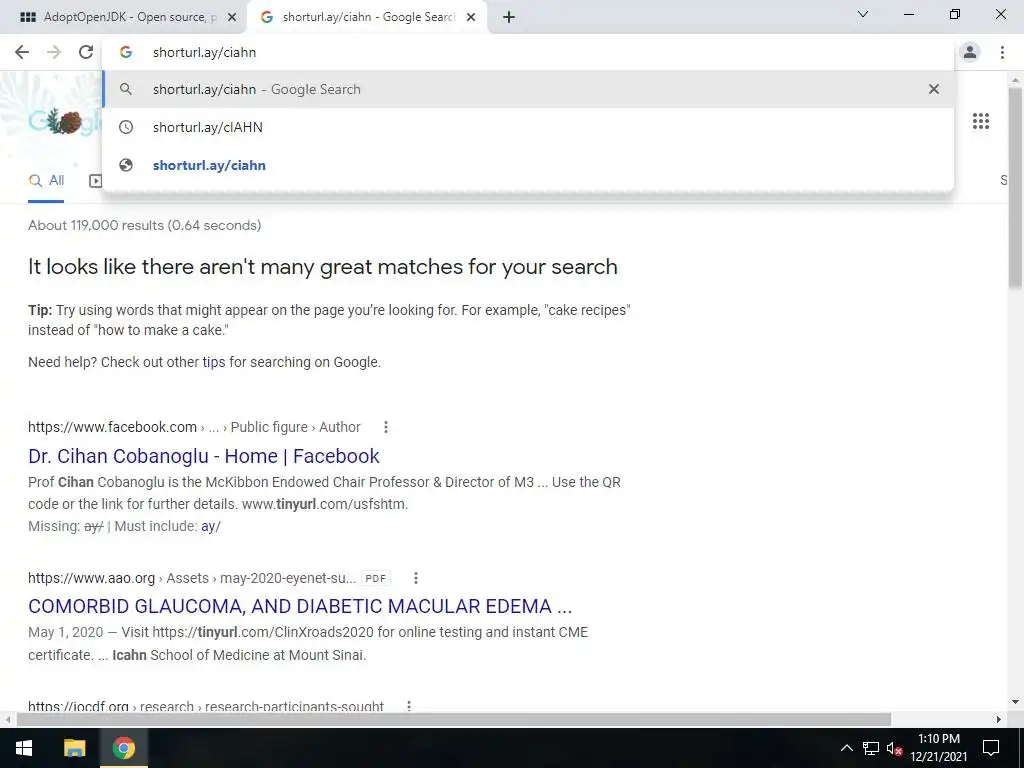The height and width of the screenshot is (768, 1024).
Task: Open the 'tips' link for searching
Action: [x=214, y=362]
